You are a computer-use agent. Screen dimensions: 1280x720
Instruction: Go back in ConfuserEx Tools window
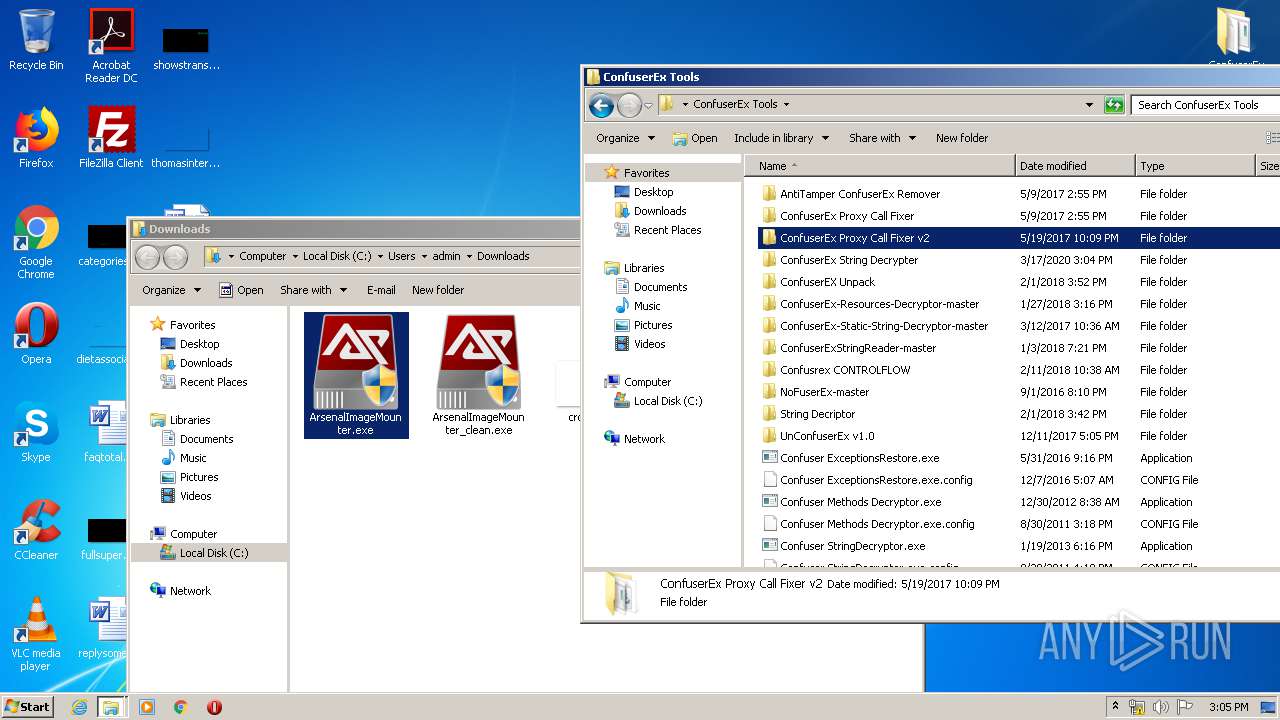(x=601, y=104)
